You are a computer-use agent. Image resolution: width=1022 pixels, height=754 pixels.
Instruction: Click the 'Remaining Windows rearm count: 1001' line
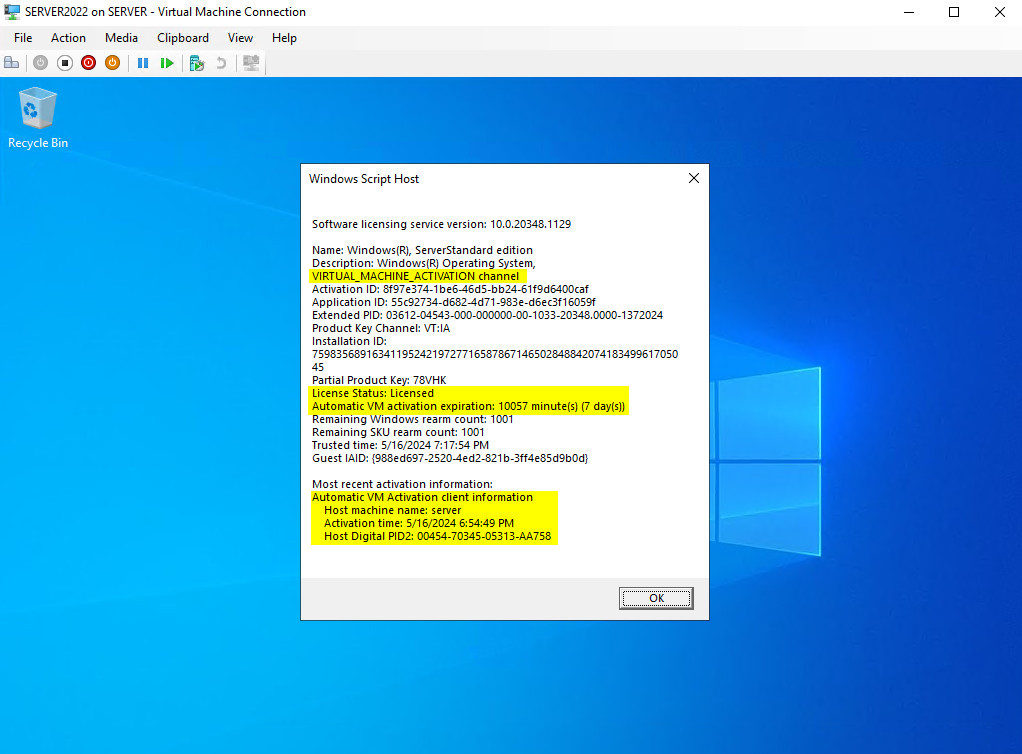[413, 419]
